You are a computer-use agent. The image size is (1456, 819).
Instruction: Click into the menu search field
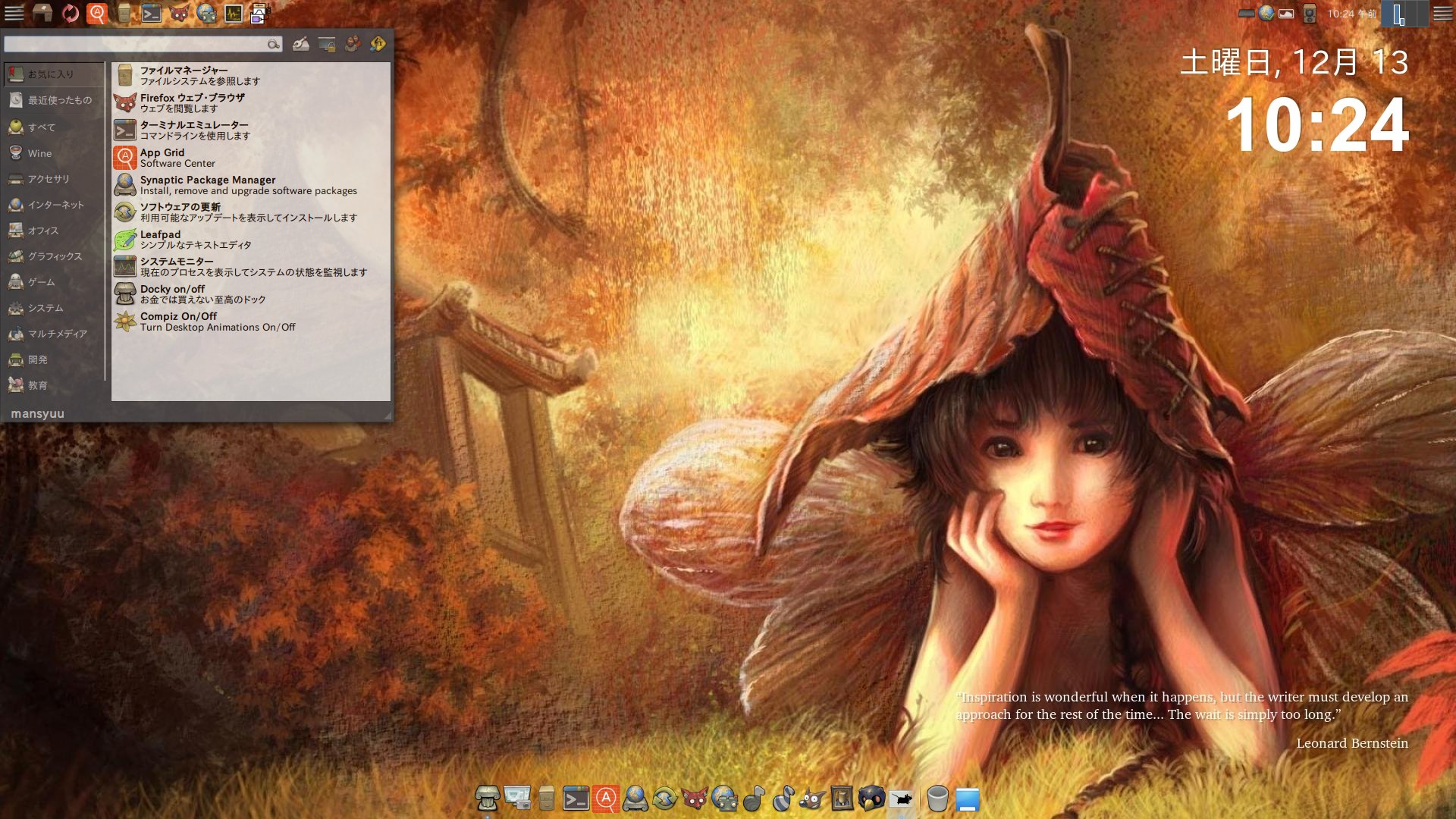click(143, 45)
